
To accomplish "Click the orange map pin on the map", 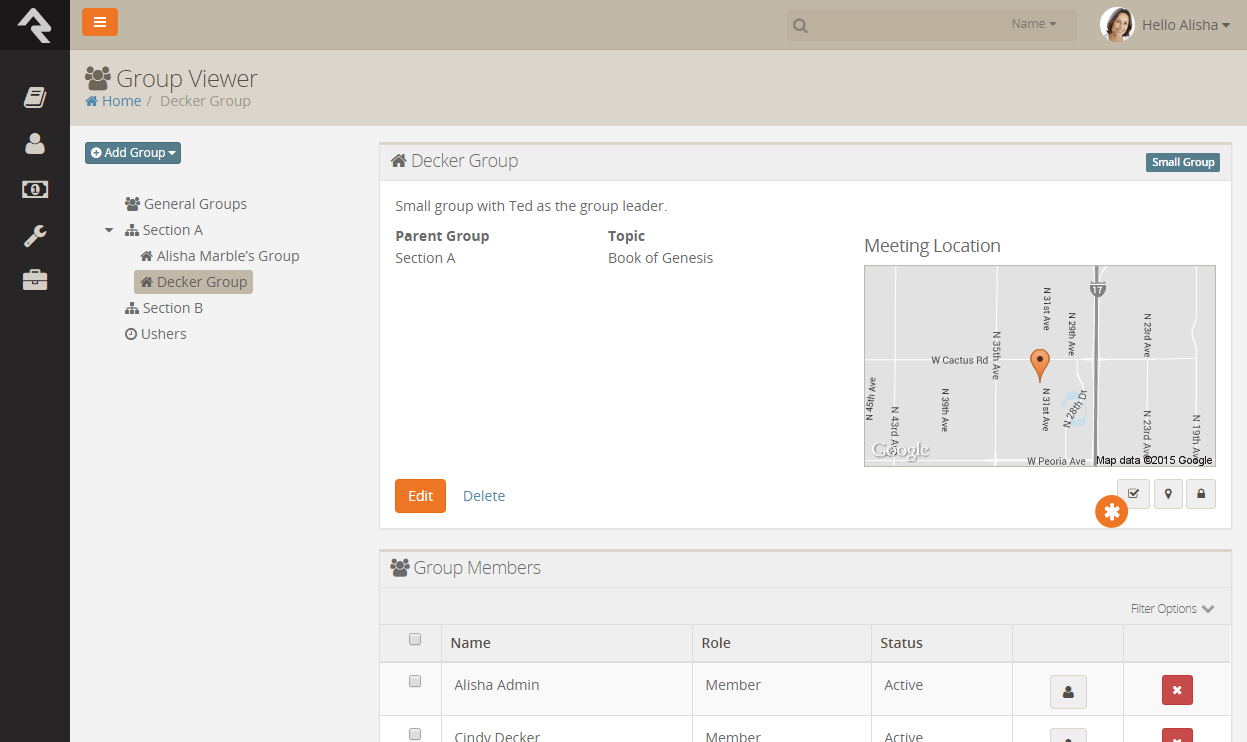I will tap(1040, 364).
